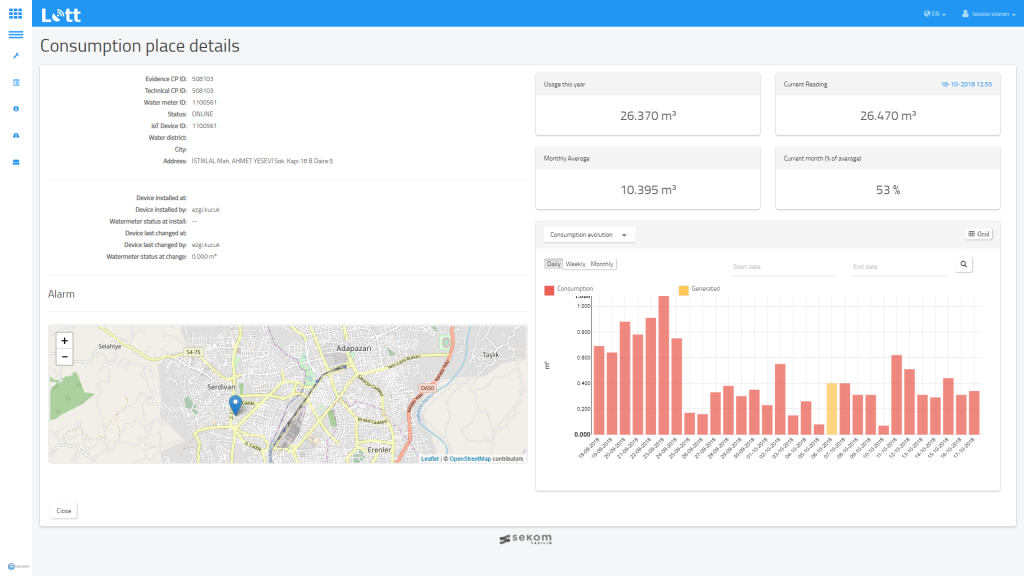Click the Grid view button
The width and height of the screenshot is (1024, 576).
[978, 234]
